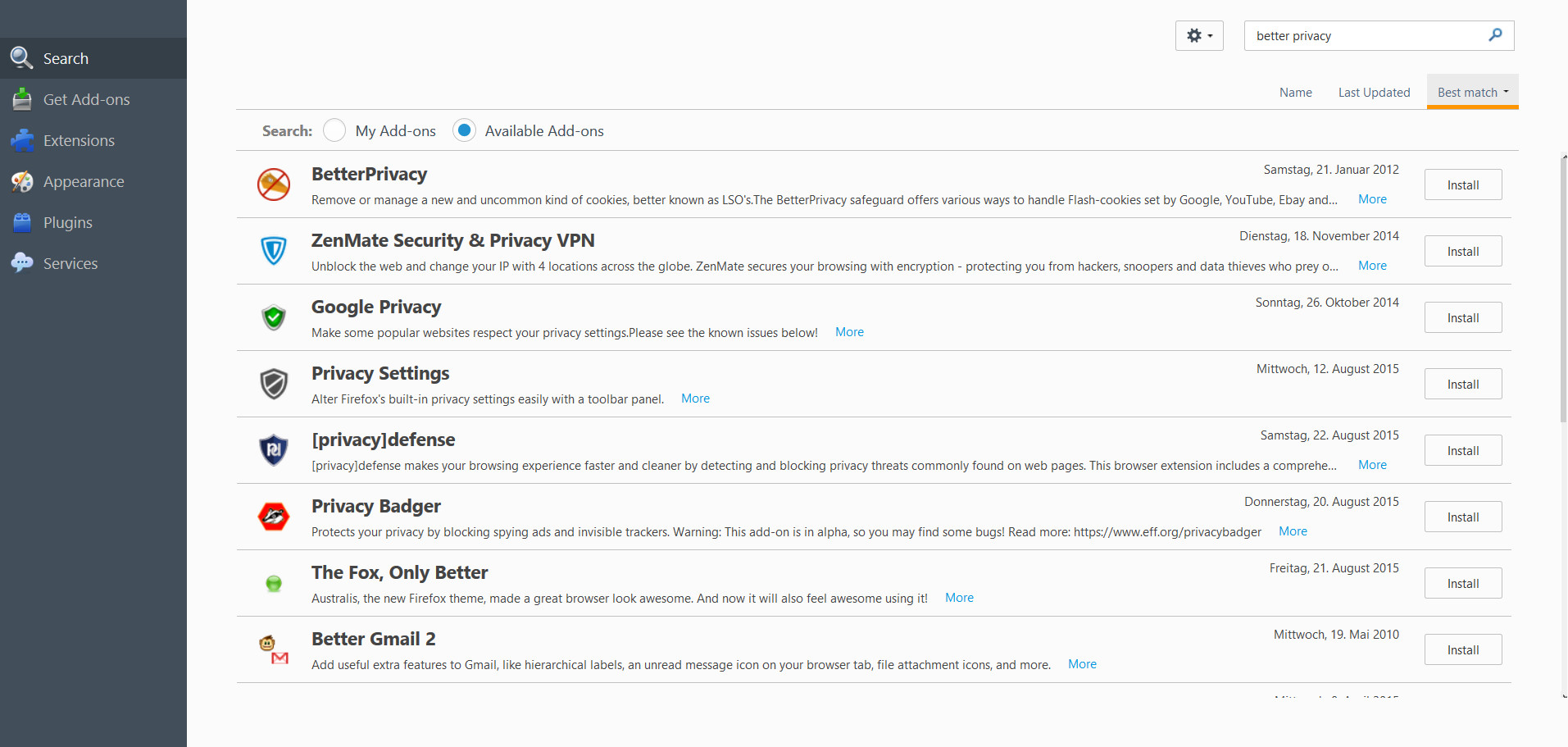Image resolution: width=1568 pixels, height=747 pixels.
Task: Show More for The Fox, Only Better
Action: [x=959, y=598]
